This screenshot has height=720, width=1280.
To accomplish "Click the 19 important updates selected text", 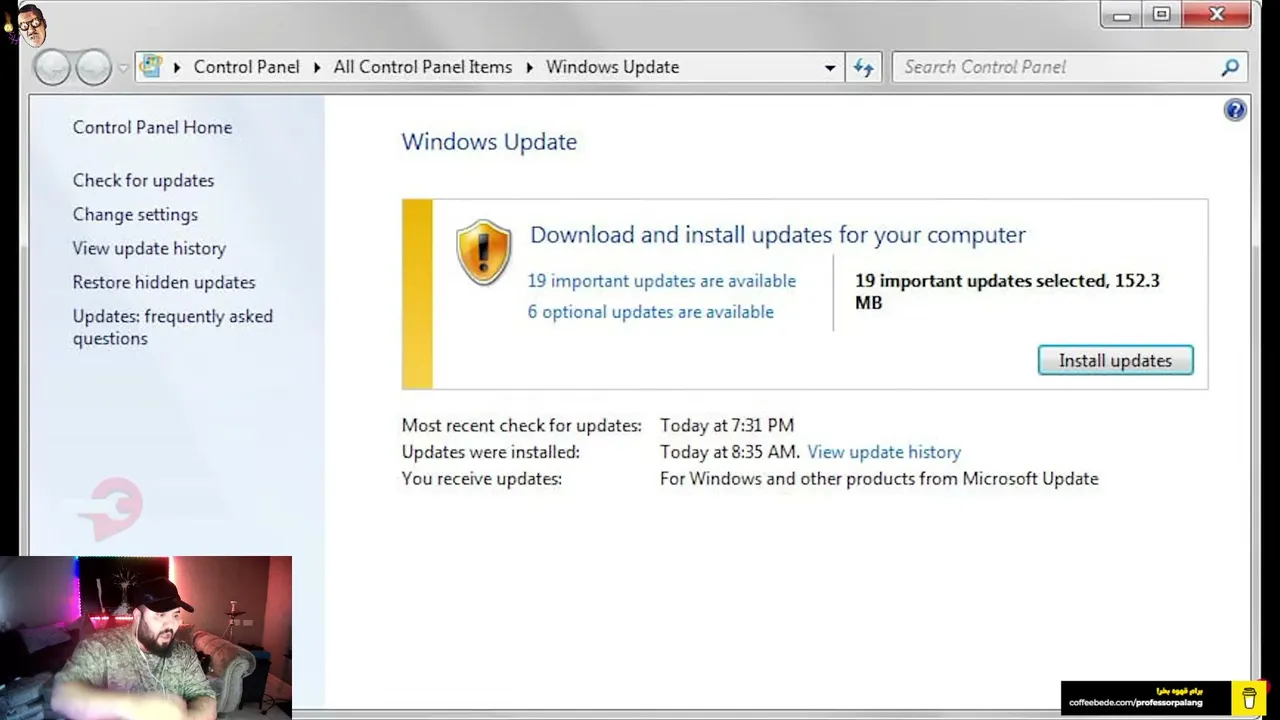I will pyautogui.click(x=1007, y=291).
